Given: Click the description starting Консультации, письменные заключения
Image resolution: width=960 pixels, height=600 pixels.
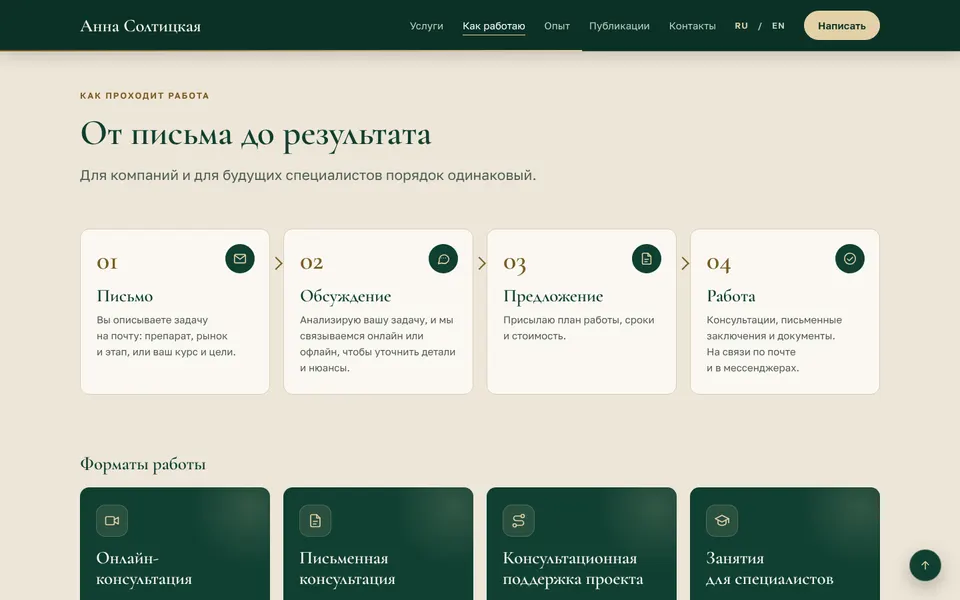Looking at the screenshot, I should point(774,343).
